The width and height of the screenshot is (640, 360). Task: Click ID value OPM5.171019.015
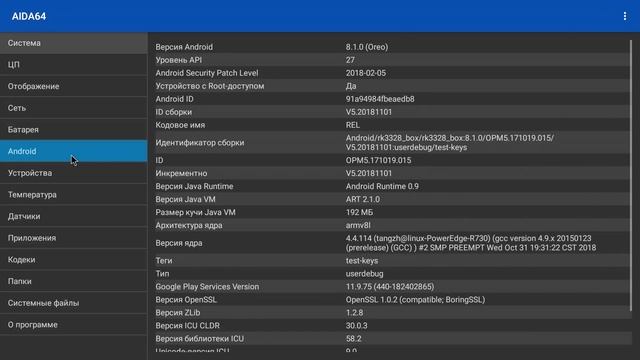tap(378, 160)
